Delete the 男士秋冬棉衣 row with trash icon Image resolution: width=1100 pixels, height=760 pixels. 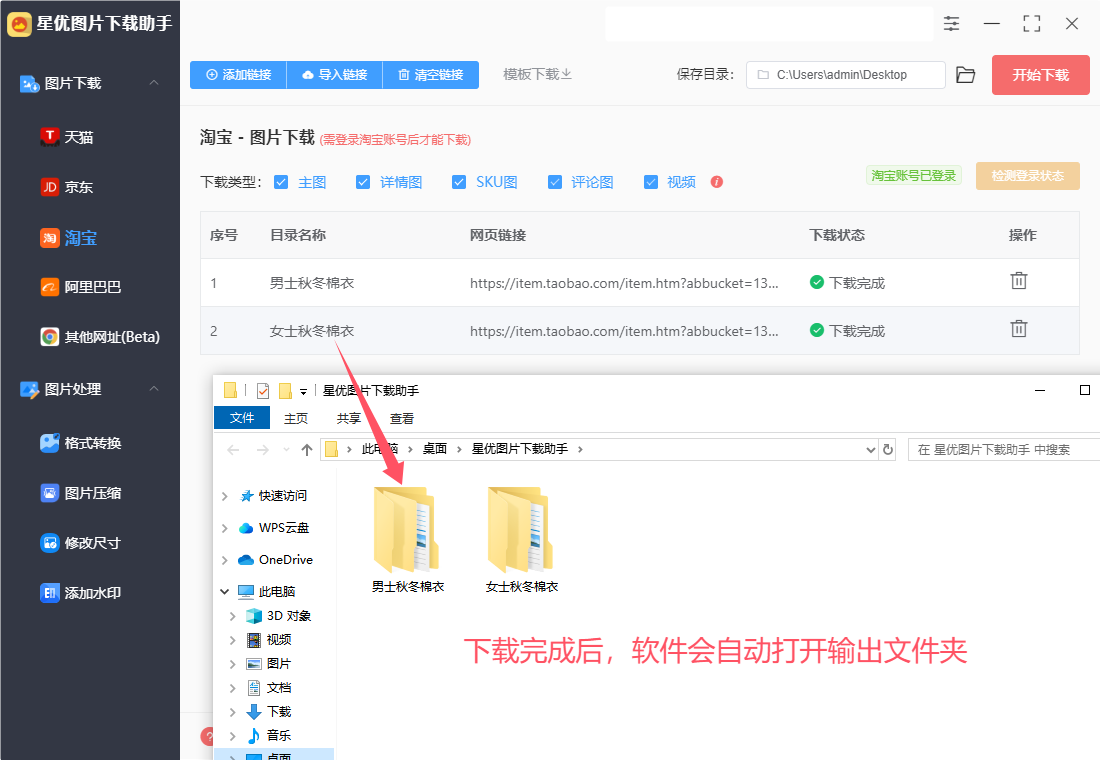pos(1019,281)
